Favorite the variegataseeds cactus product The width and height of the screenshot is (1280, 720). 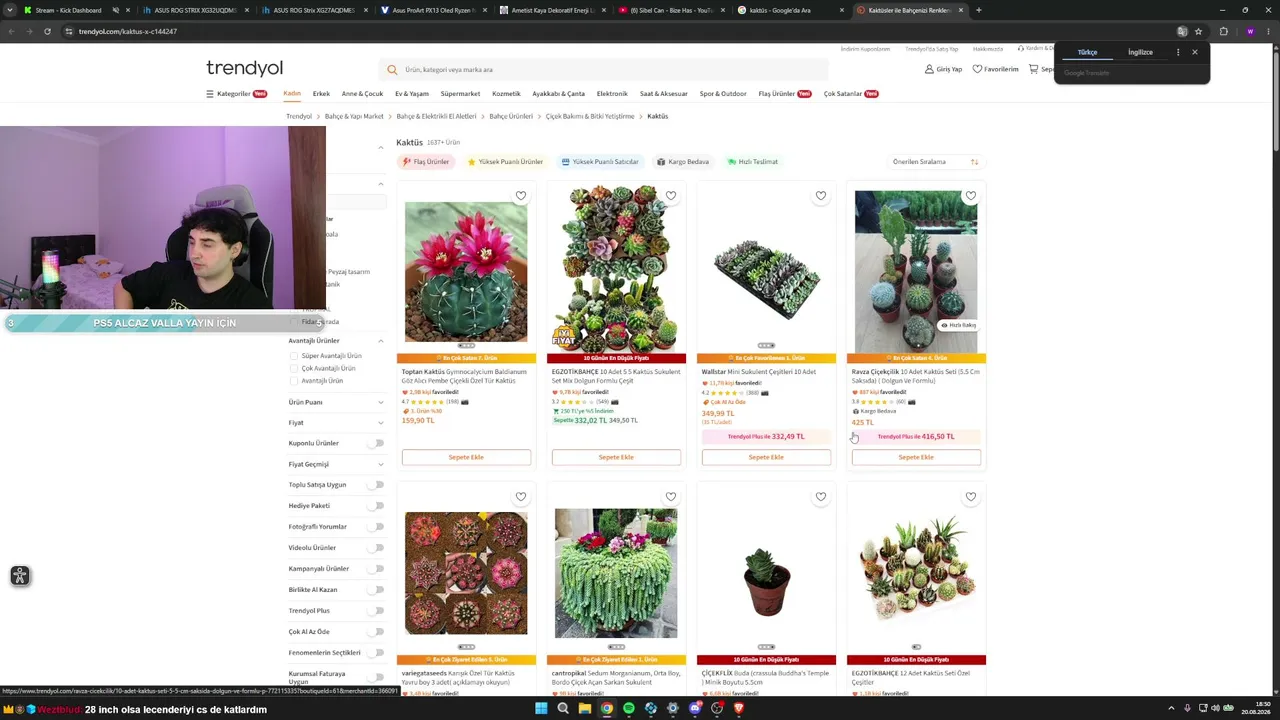click(x=521, y=497)
